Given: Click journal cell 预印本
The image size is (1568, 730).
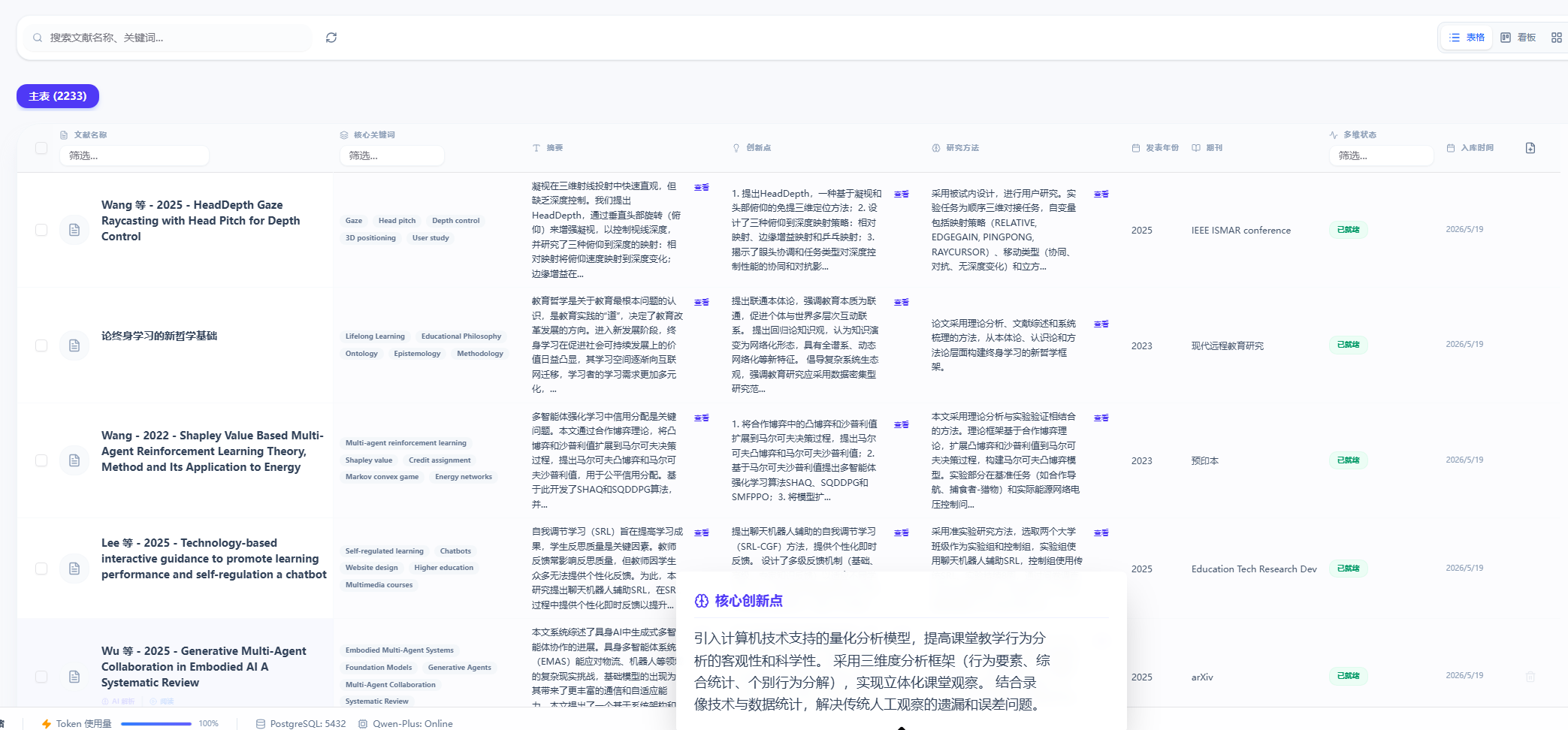Looking at the screenshot, I should (1205, 461).
